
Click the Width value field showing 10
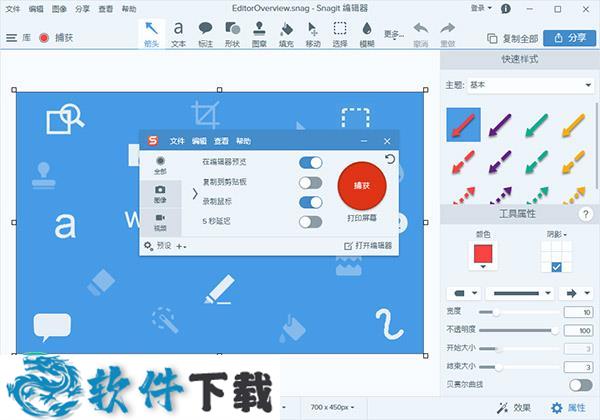579,312
